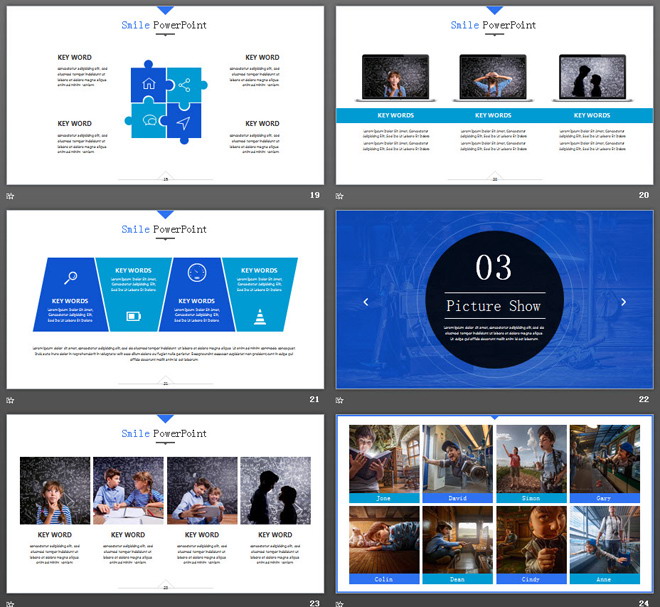Click "Smile PowerPoint" title on slide 23

(x=164, y=433)
